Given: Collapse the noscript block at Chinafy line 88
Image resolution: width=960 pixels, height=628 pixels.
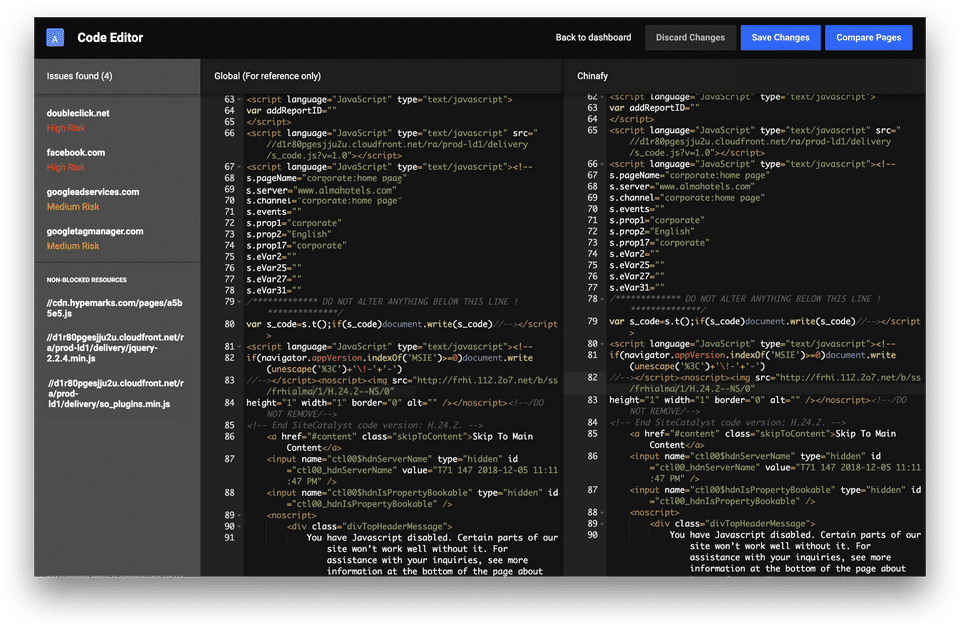Looking at the screenshot, I should [603, 511].
